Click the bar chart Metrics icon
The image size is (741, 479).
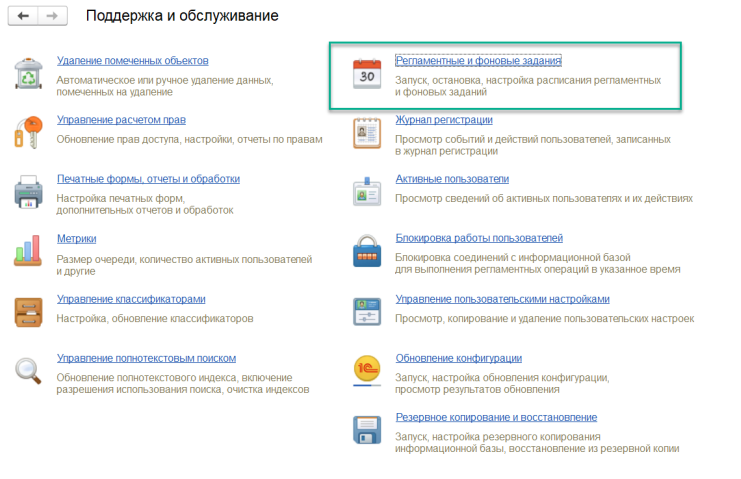point(28,250)
